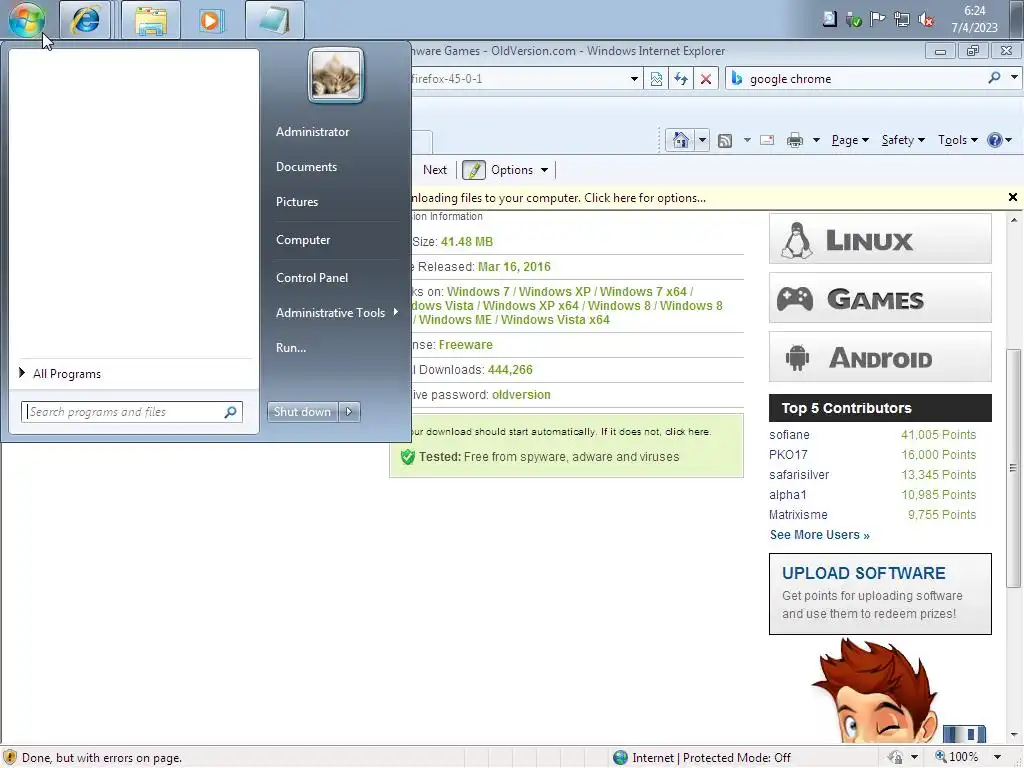Click the Freeware license link
1024x768 pixels.
[x=466, y=345]
